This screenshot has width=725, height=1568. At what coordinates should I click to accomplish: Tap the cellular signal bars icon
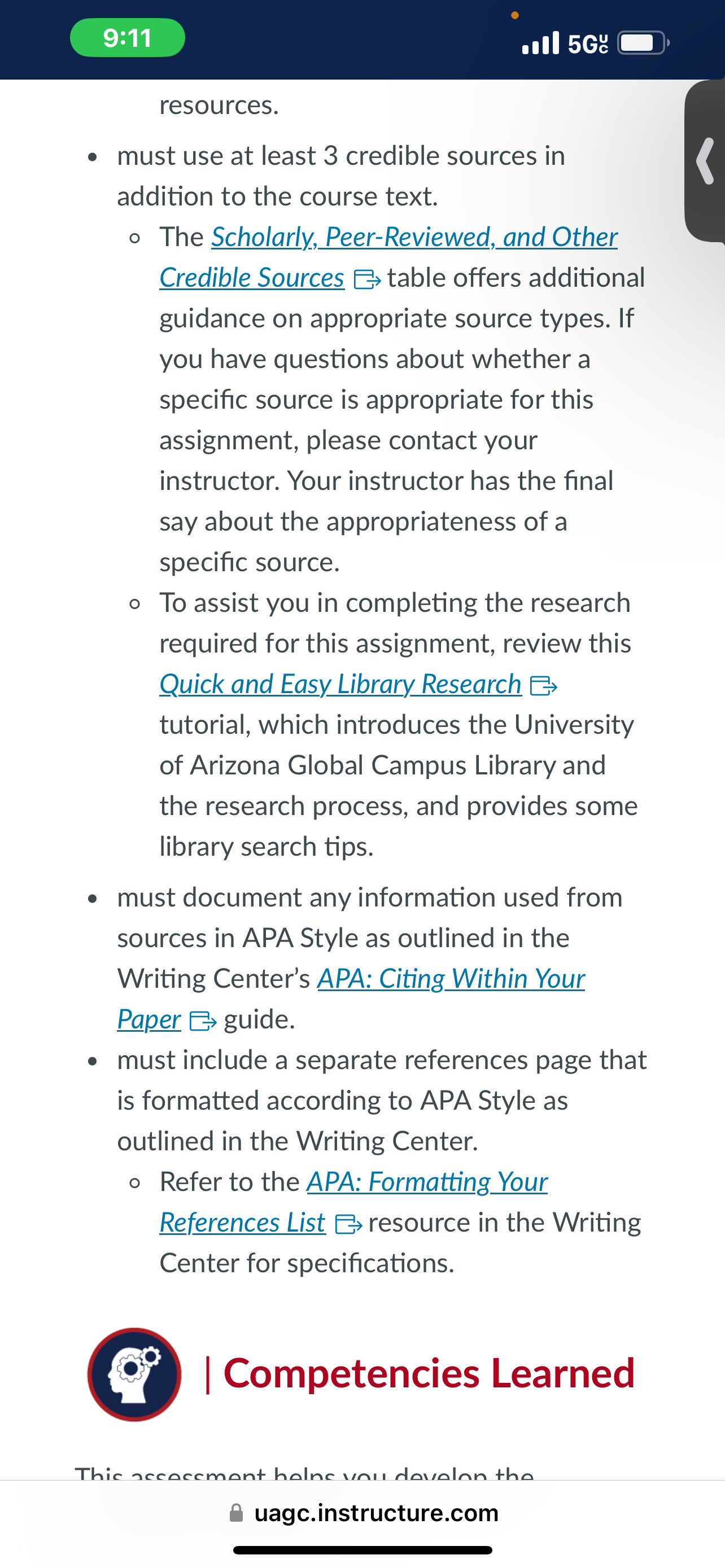tap(540, 42)
